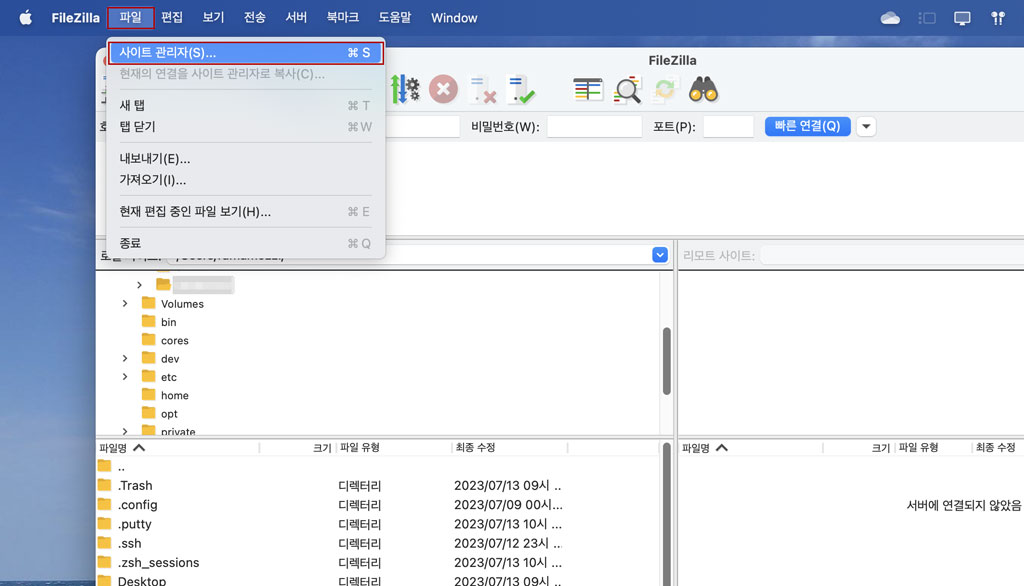Click the red cancel operation icon
The height and width of the screenshot is (586, 1024).
[x=443, y=89]
